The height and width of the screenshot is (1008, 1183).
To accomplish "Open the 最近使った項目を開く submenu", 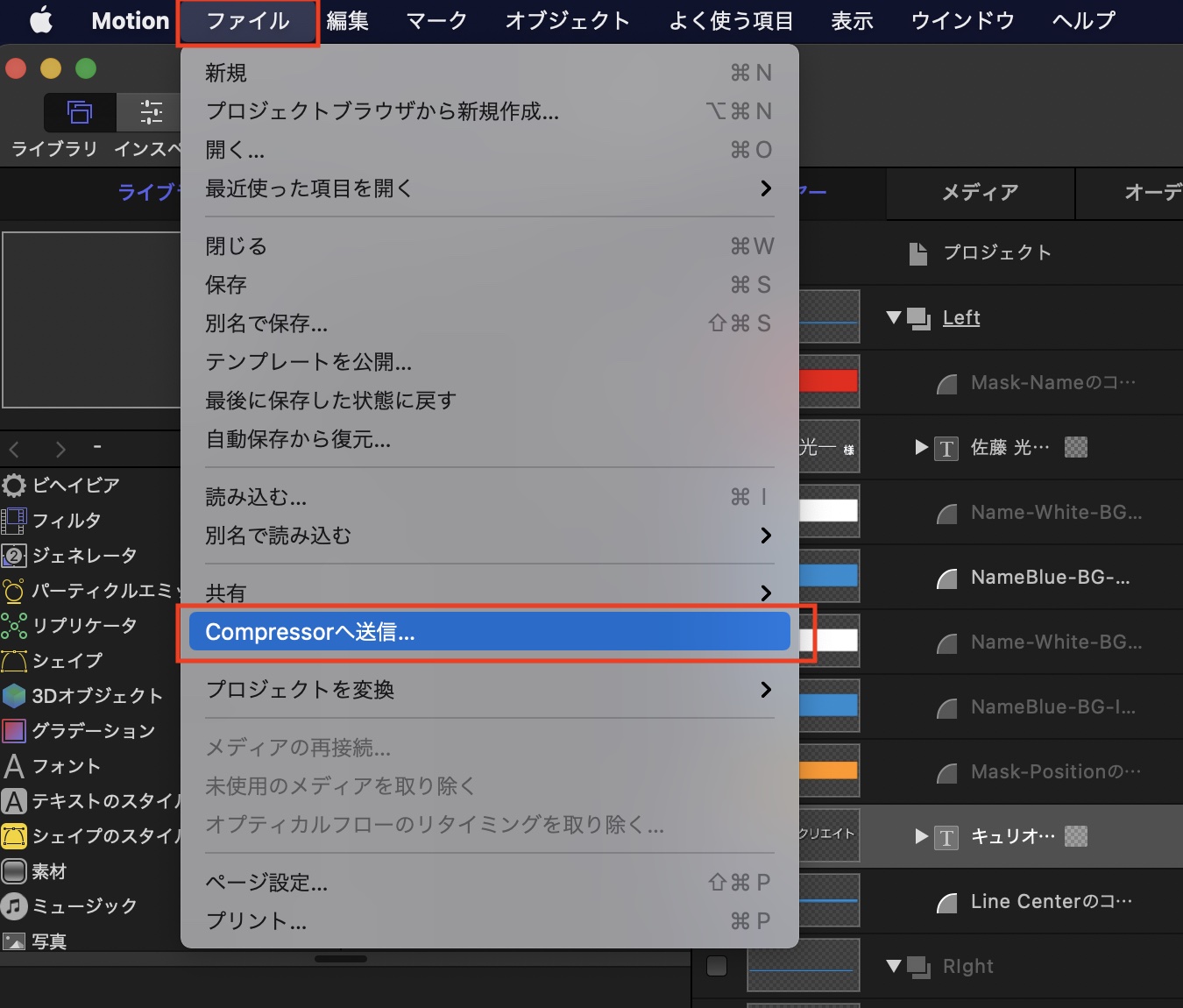I will 489,188.
